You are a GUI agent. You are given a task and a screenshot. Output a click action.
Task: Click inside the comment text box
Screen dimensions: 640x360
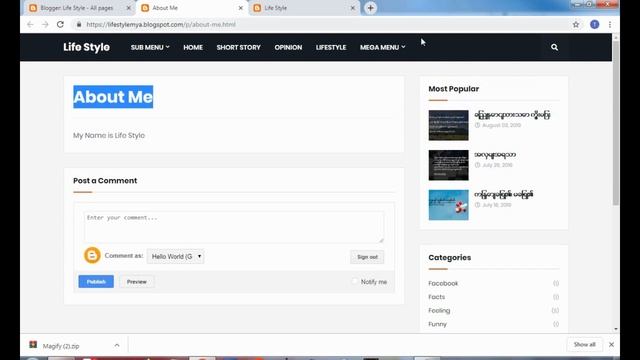point(234,227)
